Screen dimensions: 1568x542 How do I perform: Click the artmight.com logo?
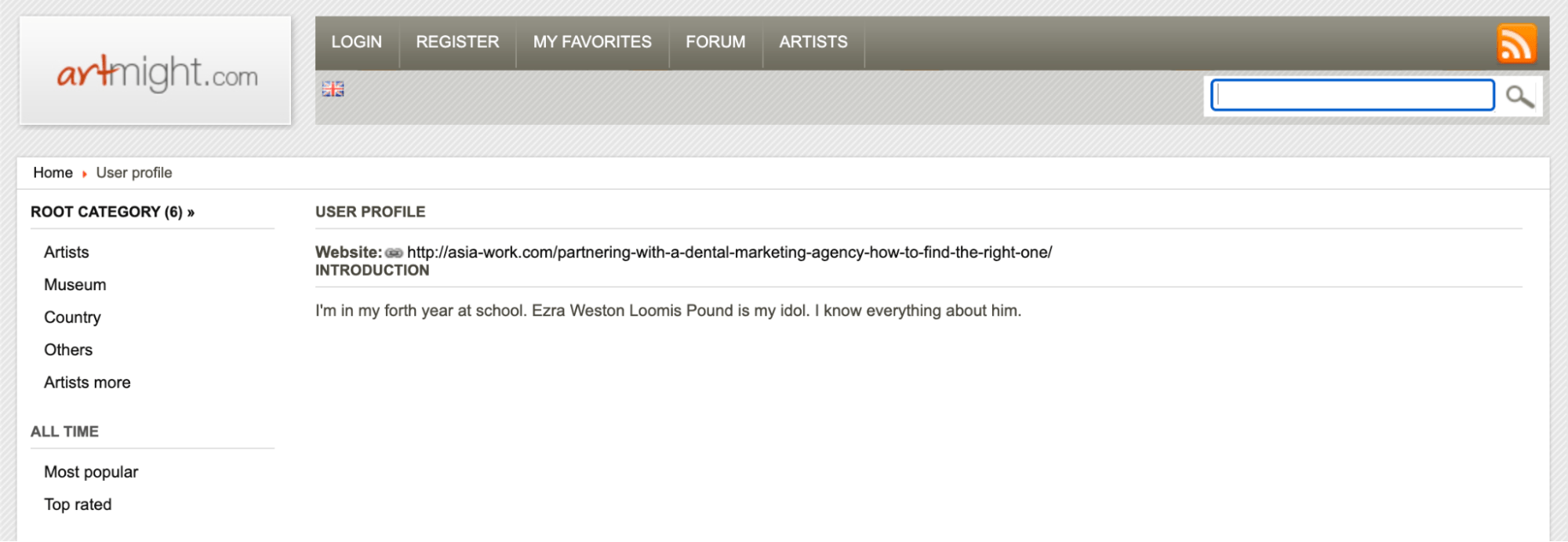point(156,73)
